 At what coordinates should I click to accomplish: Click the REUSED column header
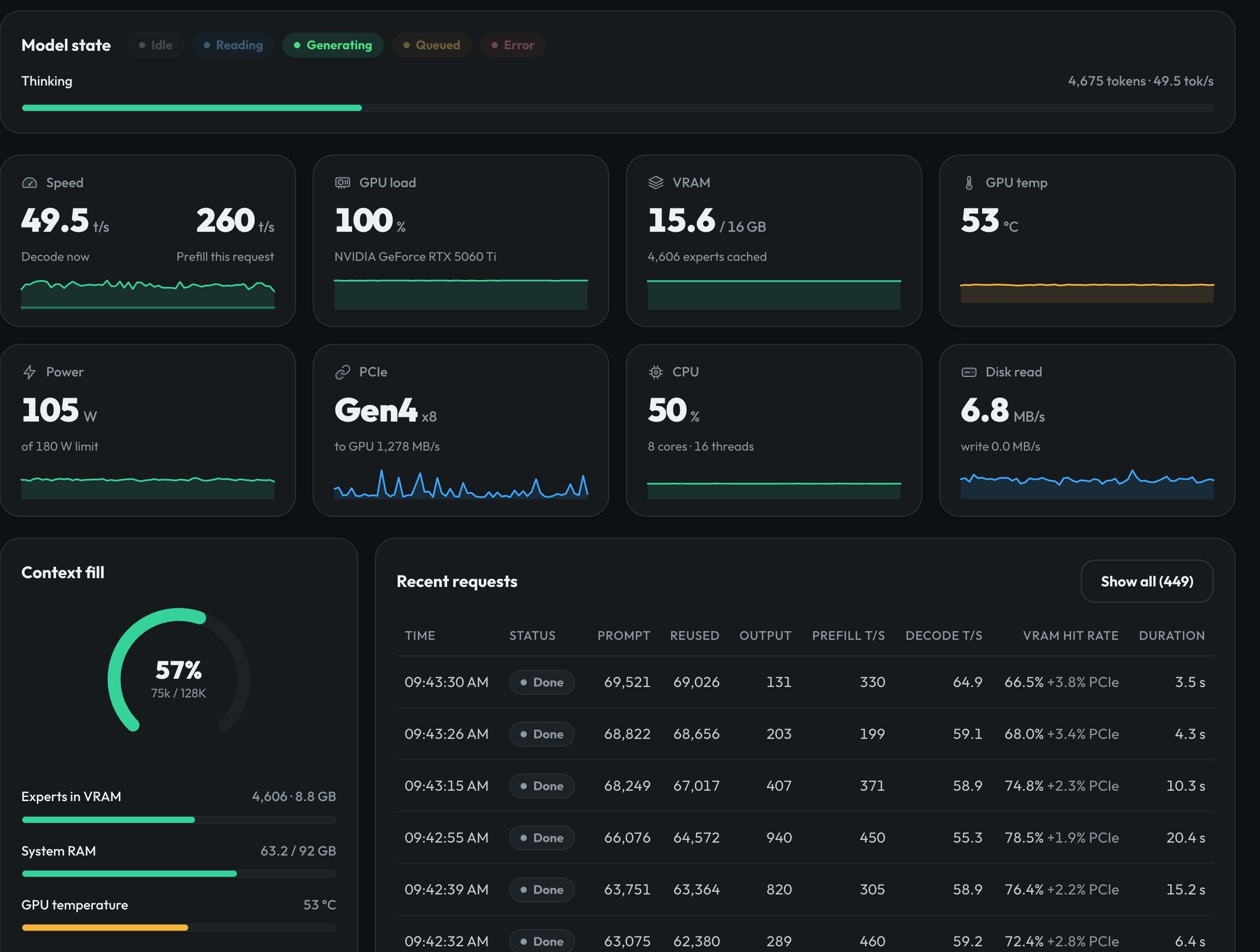(694, 635)
